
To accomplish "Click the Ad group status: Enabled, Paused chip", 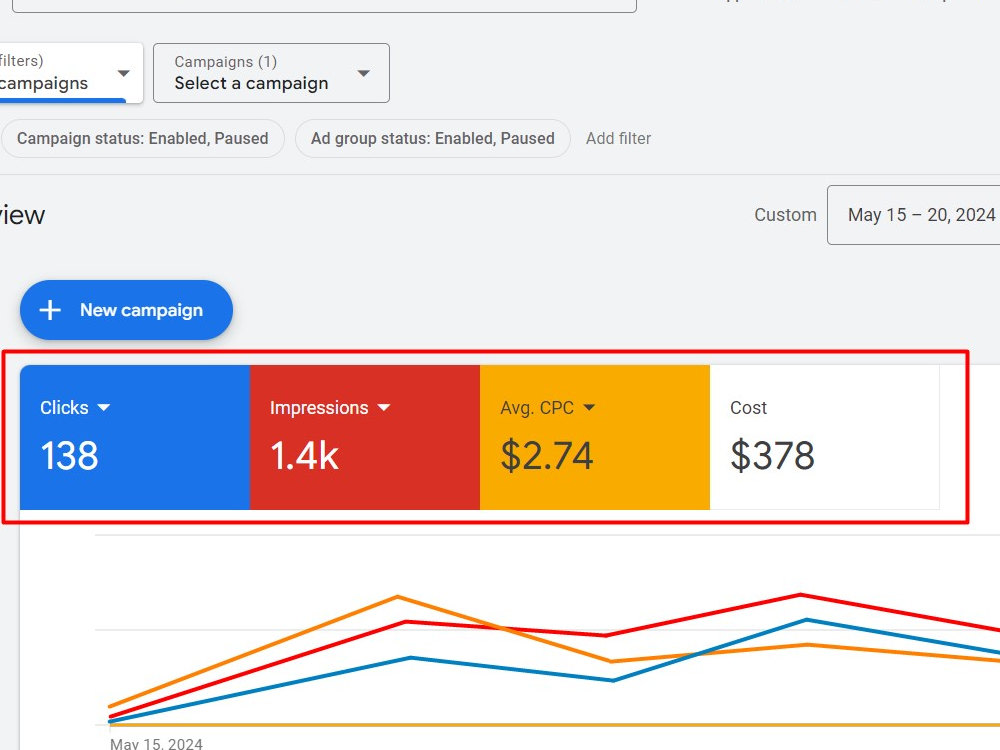I will 432,138.
